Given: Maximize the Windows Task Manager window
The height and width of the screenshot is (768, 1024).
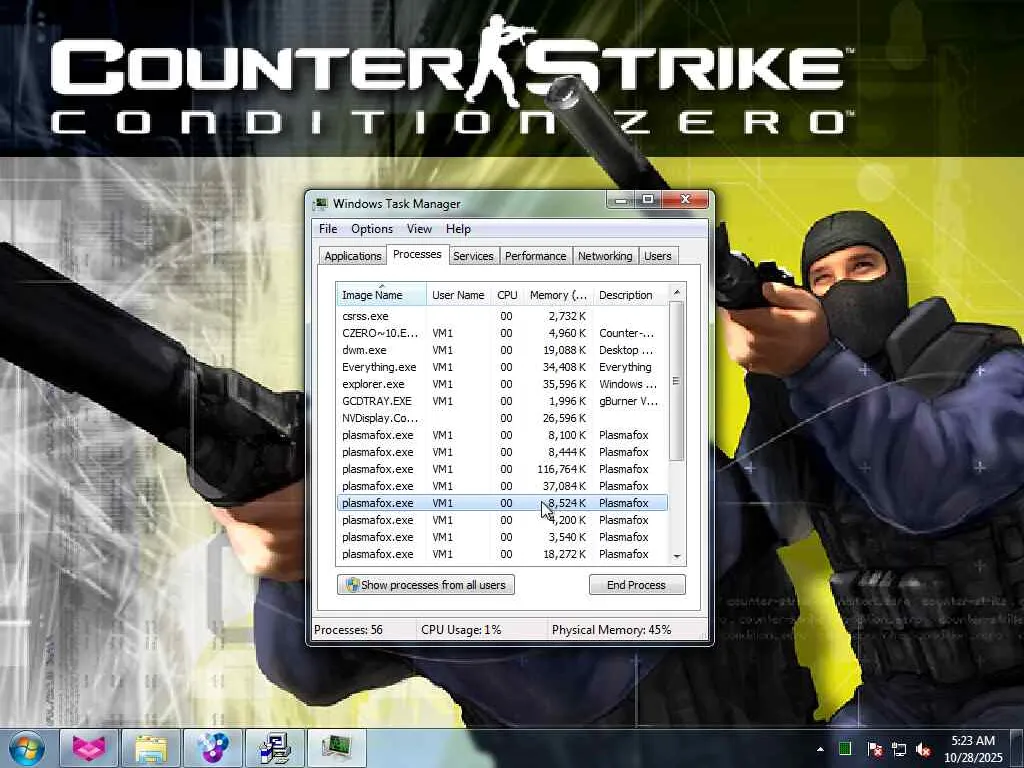Looking at the screenshot, I should [x=648, y=199].
